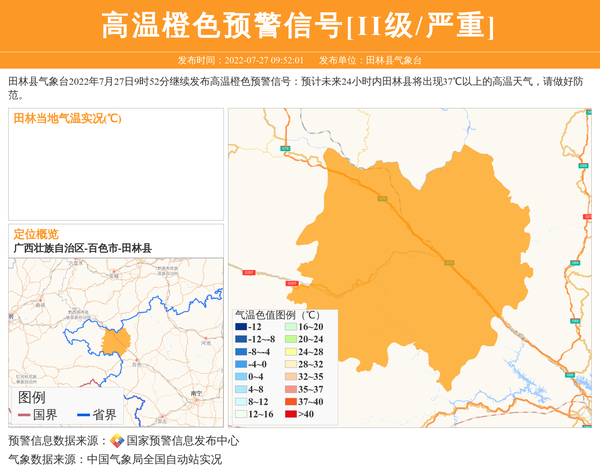This screenshot has height=471, width=600.
Task: Click the 高温橙色预警信号 title banner
Action: tap(299, 26)
